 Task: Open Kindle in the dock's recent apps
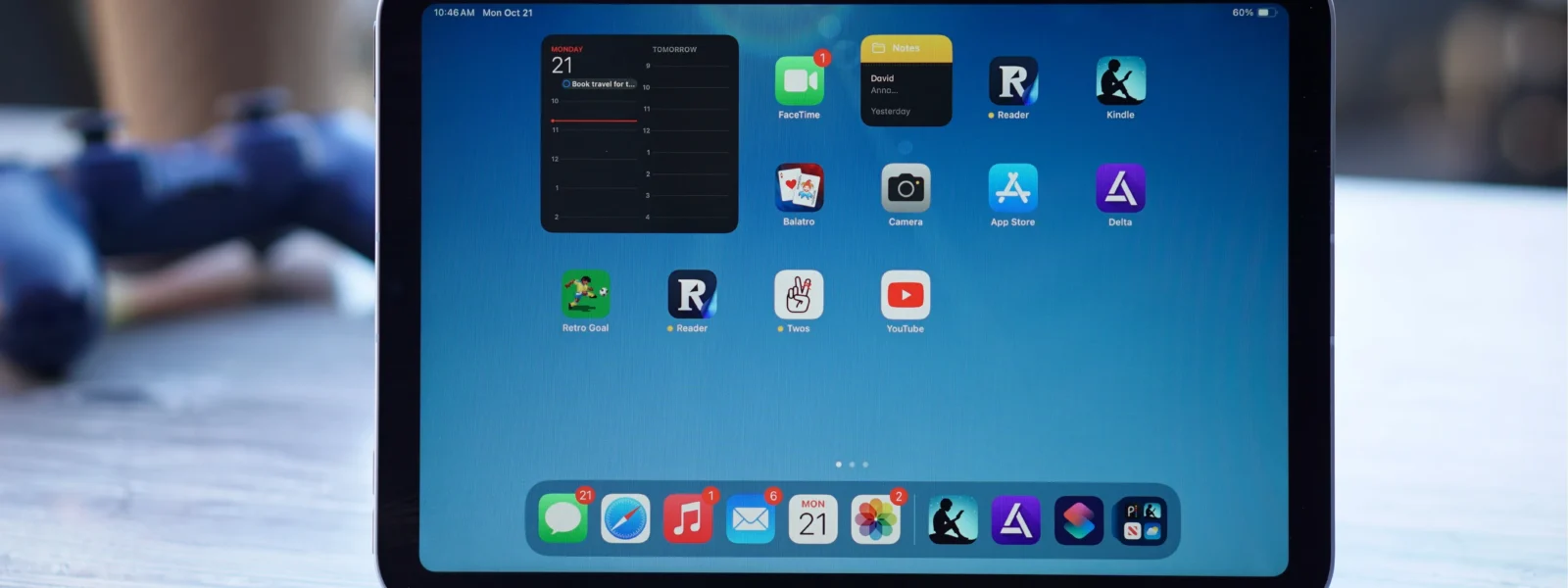tap(953, 519)
